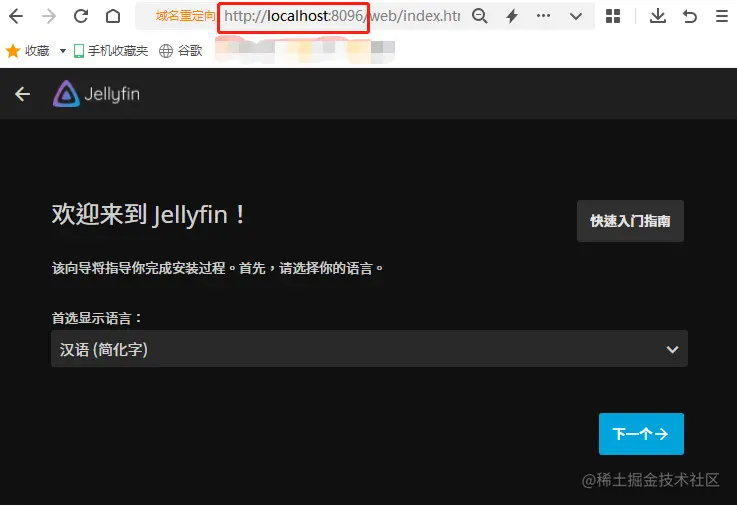
Task: Click the 域名重定向 label in address bar
Action: pos(185,16)
